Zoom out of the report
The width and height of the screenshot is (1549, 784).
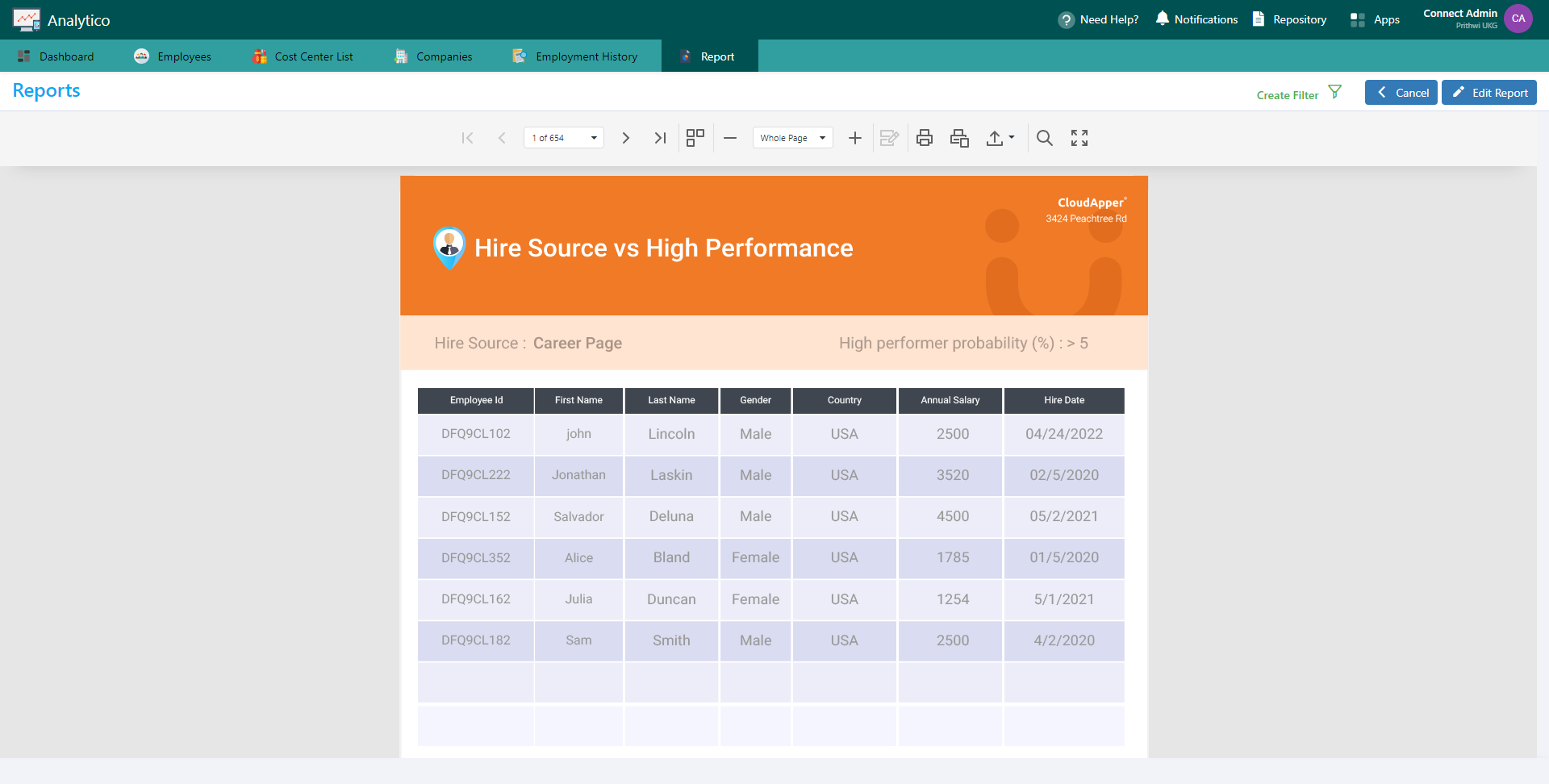pos(730,138)
